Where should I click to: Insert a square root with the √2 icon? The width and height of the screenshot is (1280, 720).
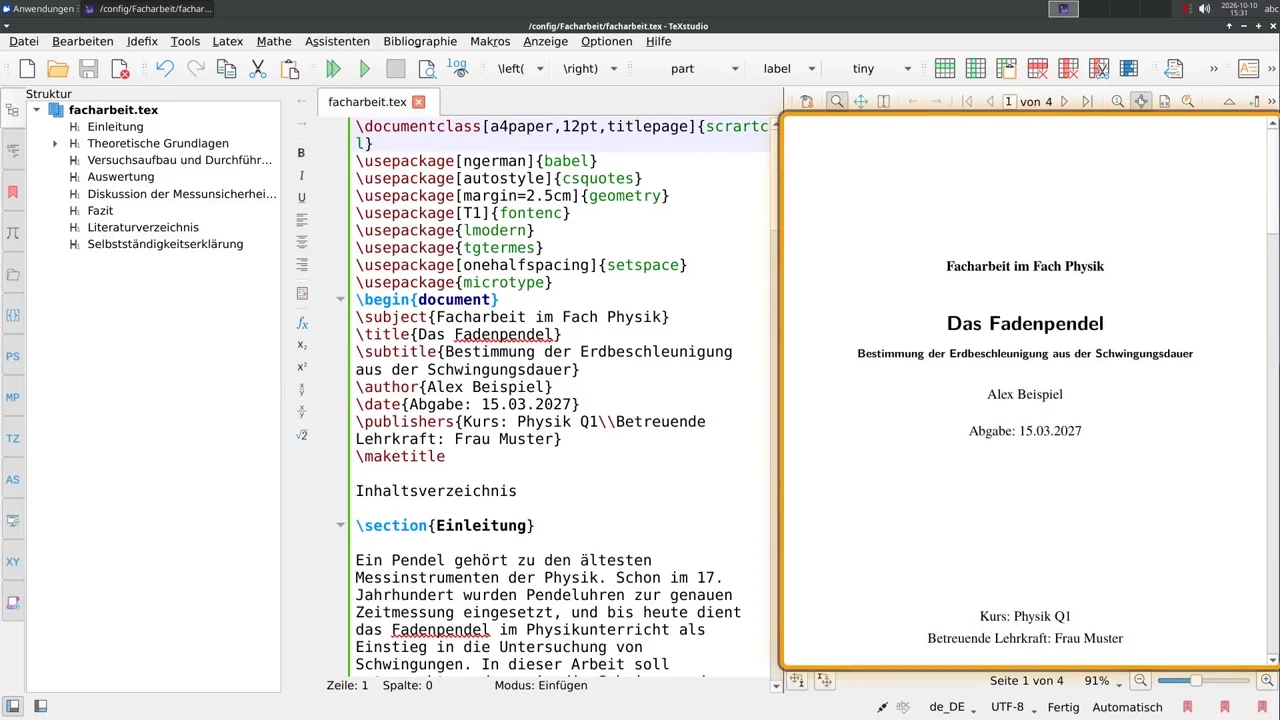tap(302, 435)
